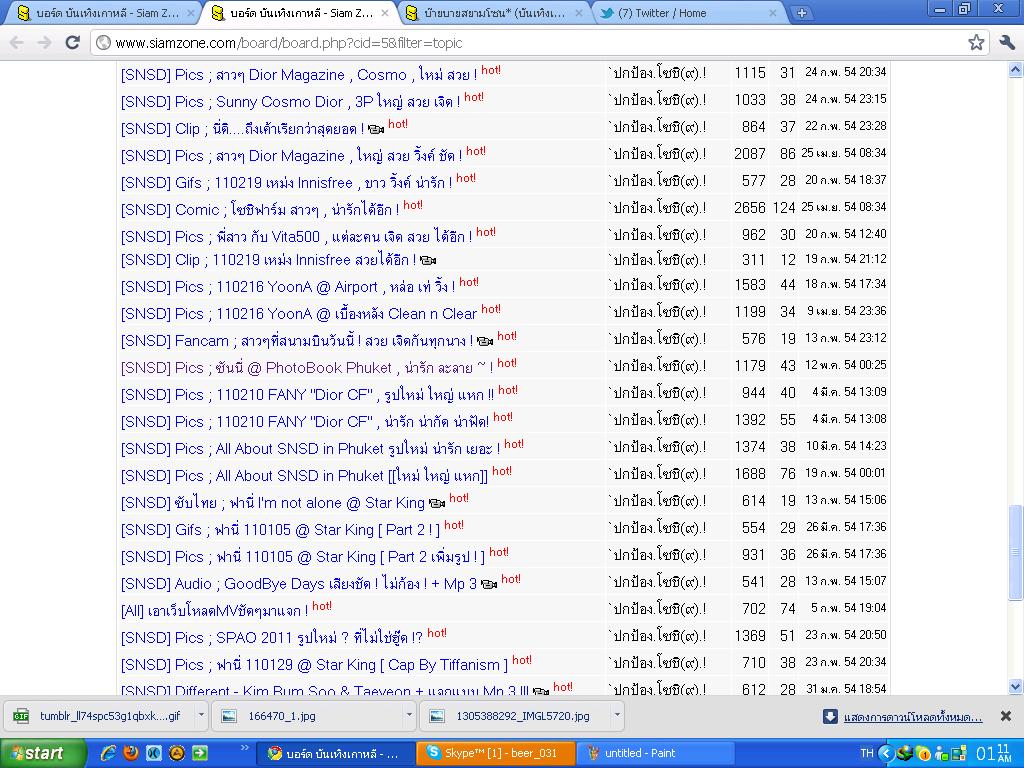
Task: Click the video camera icon on SNSD Fancam row
Action: coord(485,341)
